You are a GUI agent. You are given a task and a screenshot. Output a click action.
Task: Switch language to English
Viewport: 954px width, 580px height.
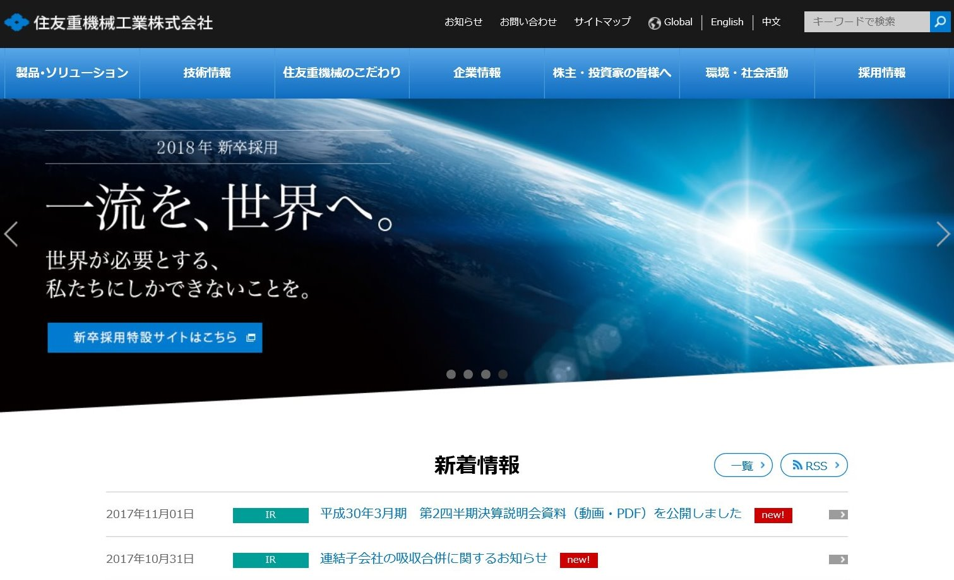tap(727, 22)
